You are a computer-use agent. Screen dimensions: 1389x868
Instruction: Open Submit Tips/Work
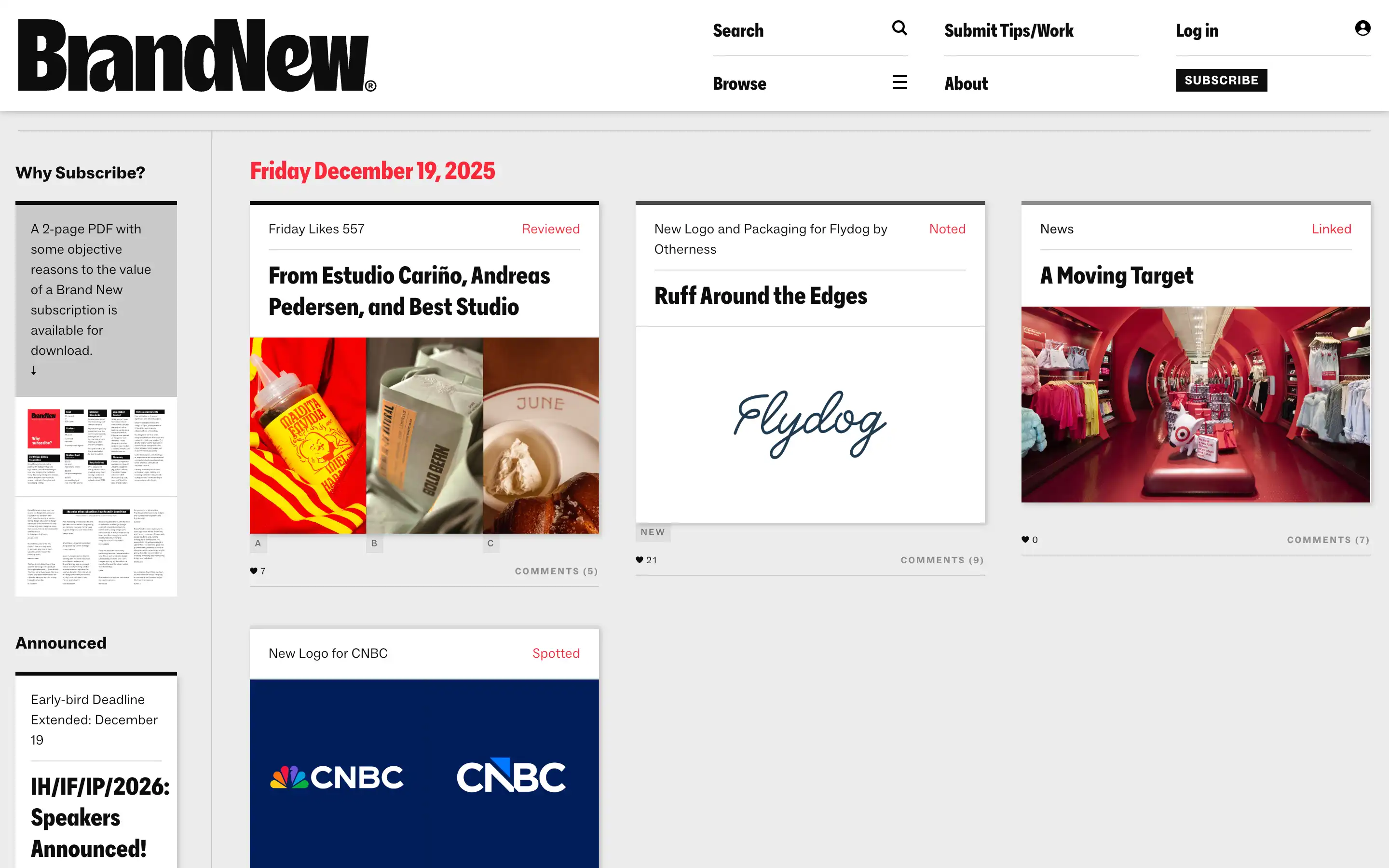pos(1008,30)
